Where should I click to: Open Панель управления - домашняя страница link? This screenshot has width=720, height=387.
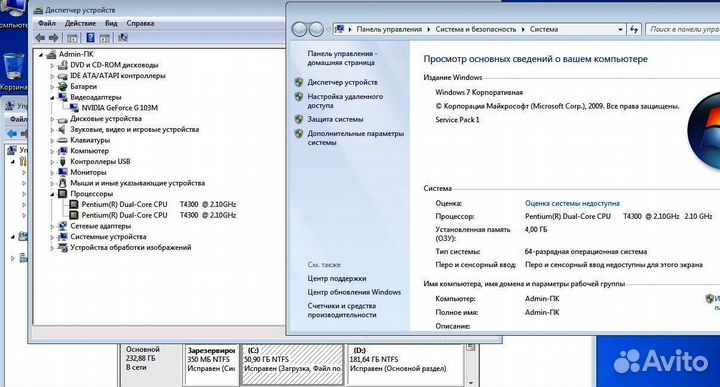(342, 58)
